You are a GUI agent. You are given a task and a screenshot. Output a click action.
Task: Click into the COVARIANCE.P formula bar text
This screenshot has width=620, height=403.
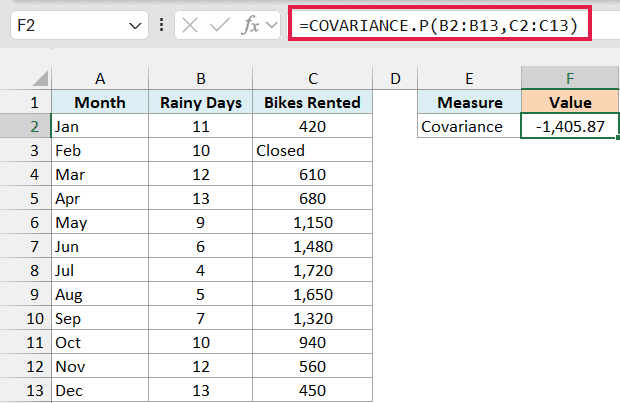coord(439,26)
